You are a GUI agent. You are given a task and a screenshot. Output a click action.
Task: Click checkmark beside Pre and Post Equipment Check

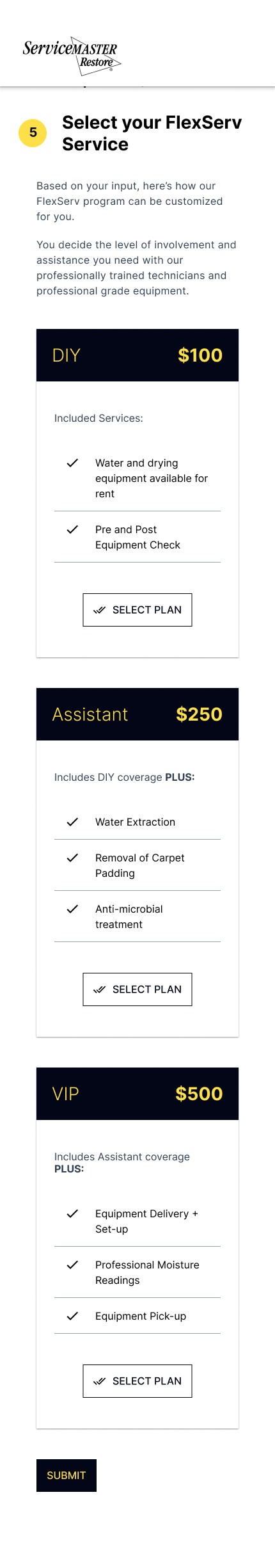point(72,529)
